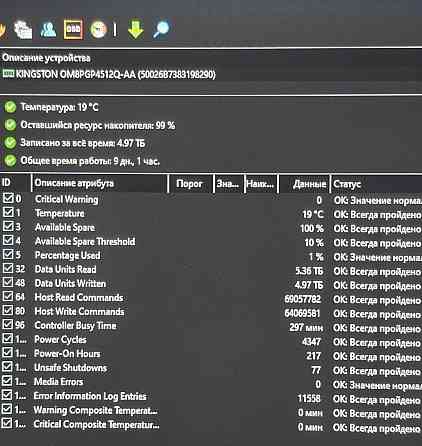Toggle the Error Information Log Entries checkbox
This screenshot has height=446, width=422.
tap(7, 395)
